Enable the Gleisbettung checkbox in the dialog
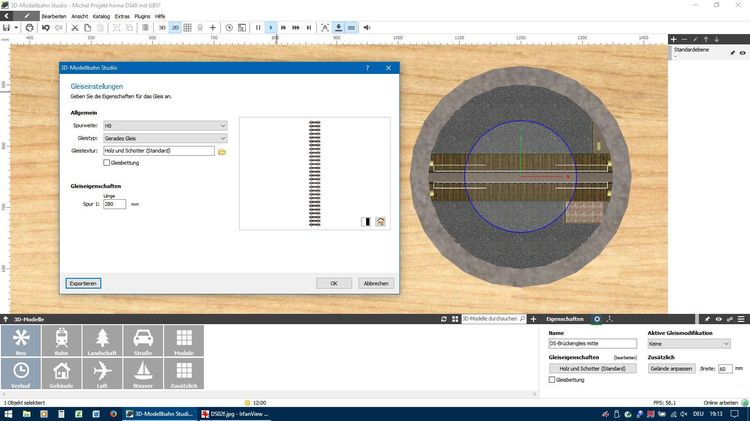This screenshot has width=750, height=421. pos(107,163)
